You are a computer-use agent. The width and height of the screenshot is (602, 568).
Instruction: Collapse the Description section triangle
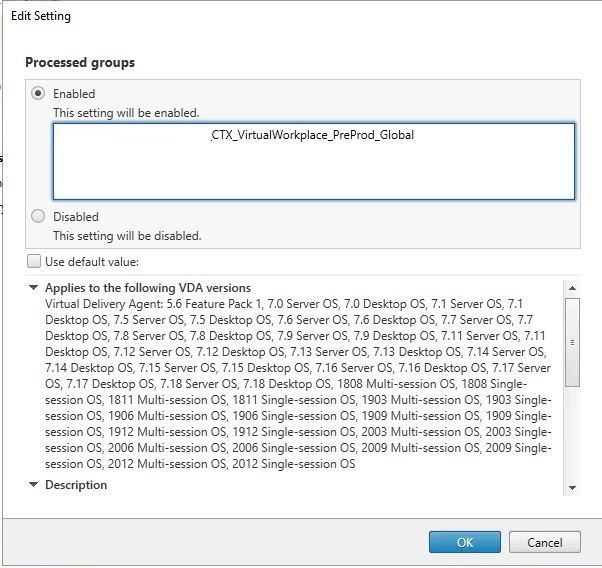coord(34,485)
